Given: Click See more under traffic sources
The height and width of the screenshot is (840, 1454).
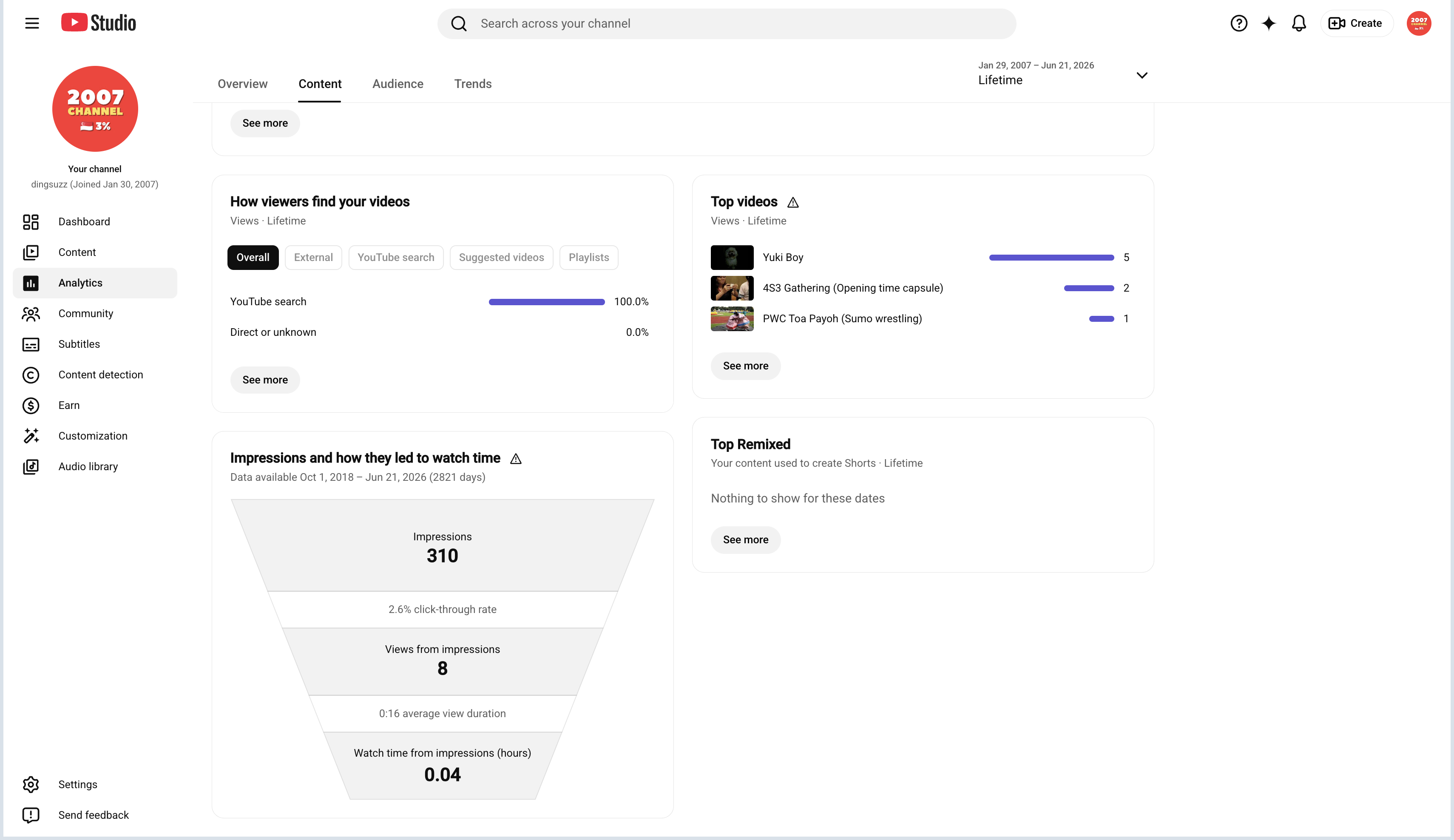Looking at the screenshot, I should click(265, 380).
